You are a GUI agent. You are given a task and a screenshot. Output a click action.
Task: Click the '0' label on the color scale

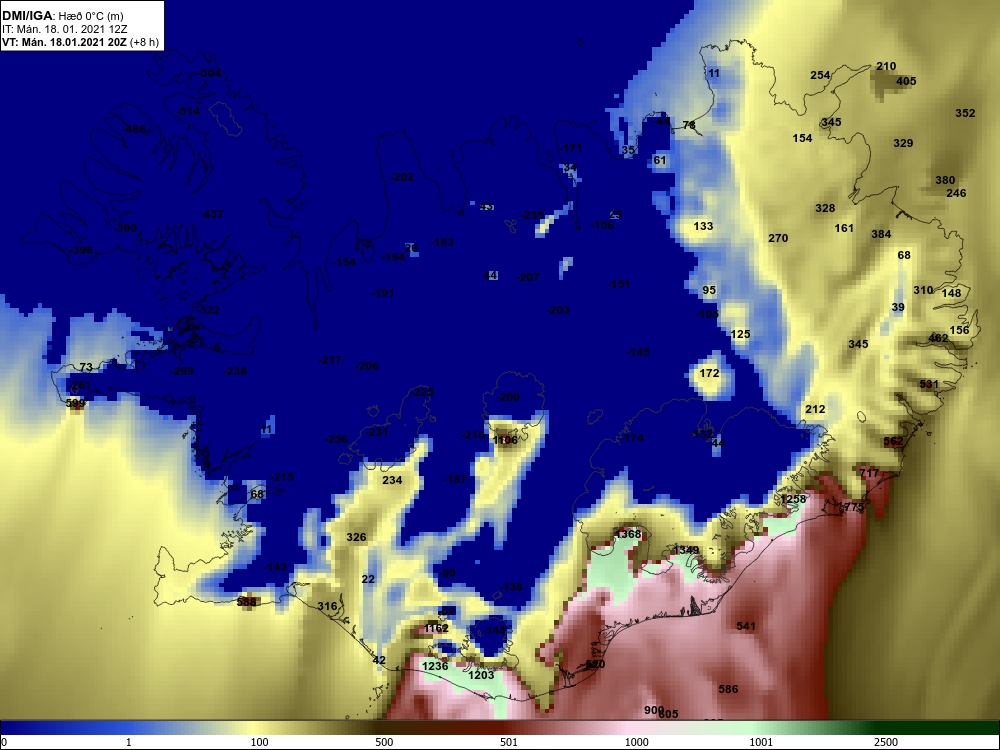click(4, 742)
